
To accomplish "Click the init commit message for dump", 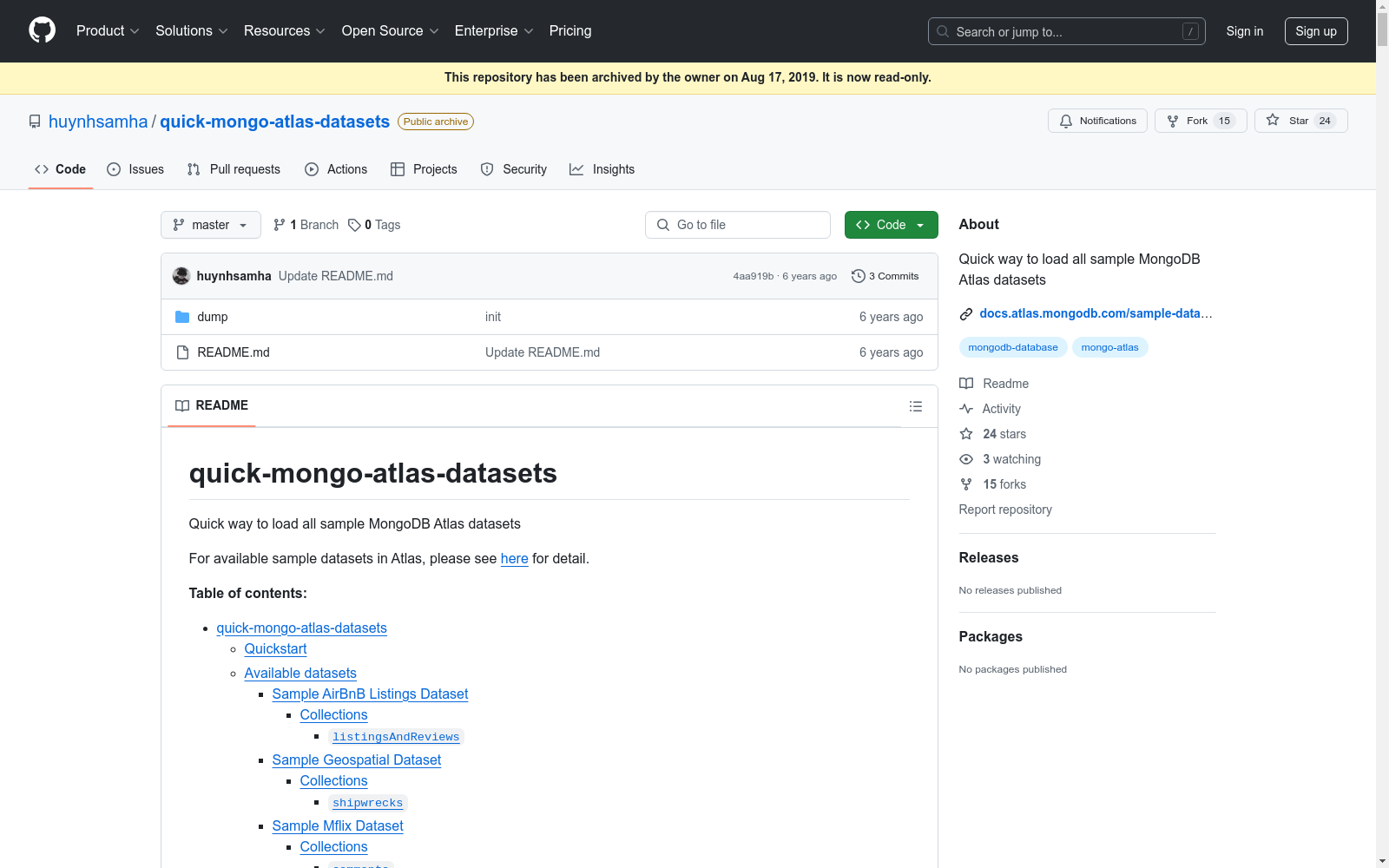I will coord(493,317).
